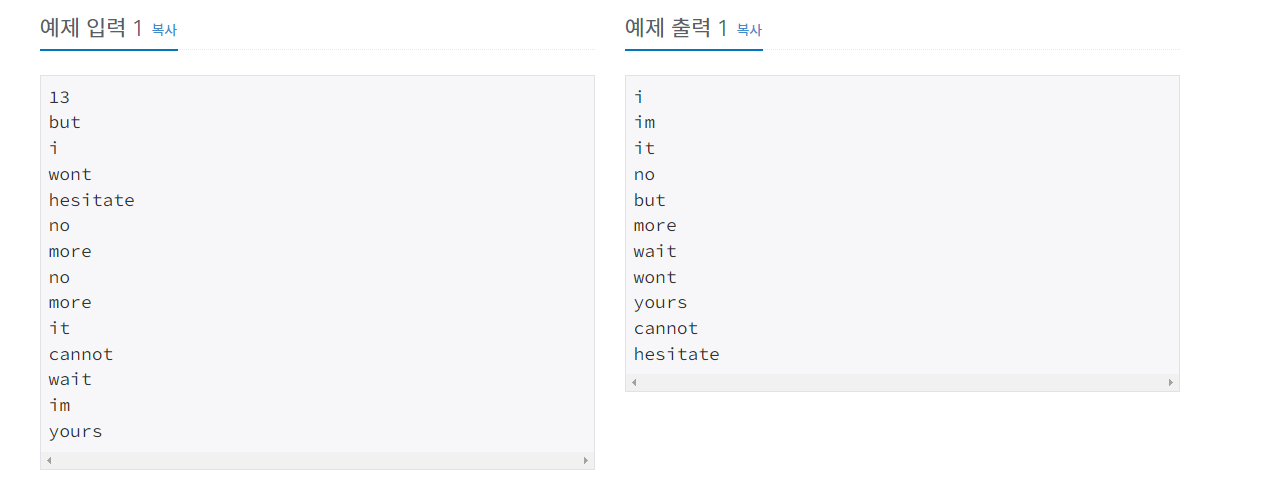Screen dimensions: 1272x494
Task: Click the word 'no' in example output
Action: (x=645, y=174)
